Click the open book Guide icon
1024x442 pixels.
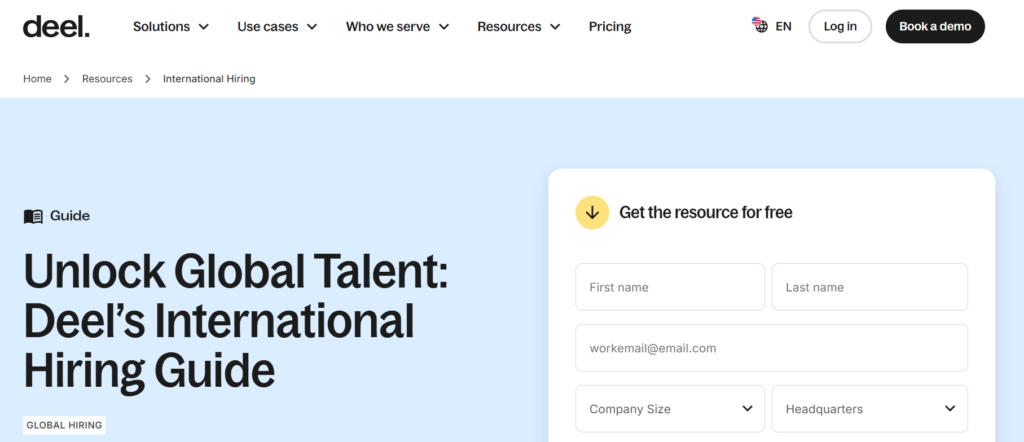click(x=33, y=216)
